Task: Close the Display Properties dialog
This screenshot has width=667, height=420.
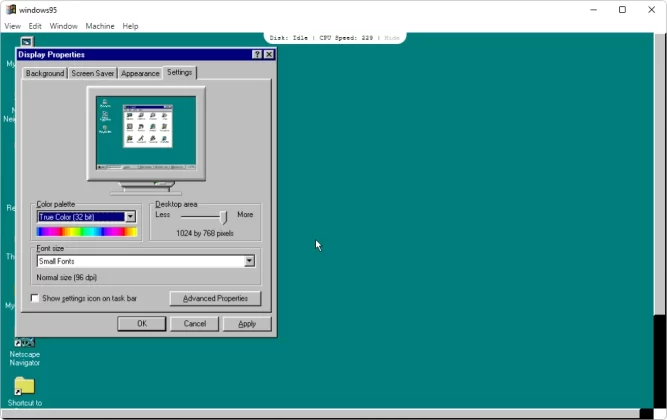Action: click(x=269, y=54)
